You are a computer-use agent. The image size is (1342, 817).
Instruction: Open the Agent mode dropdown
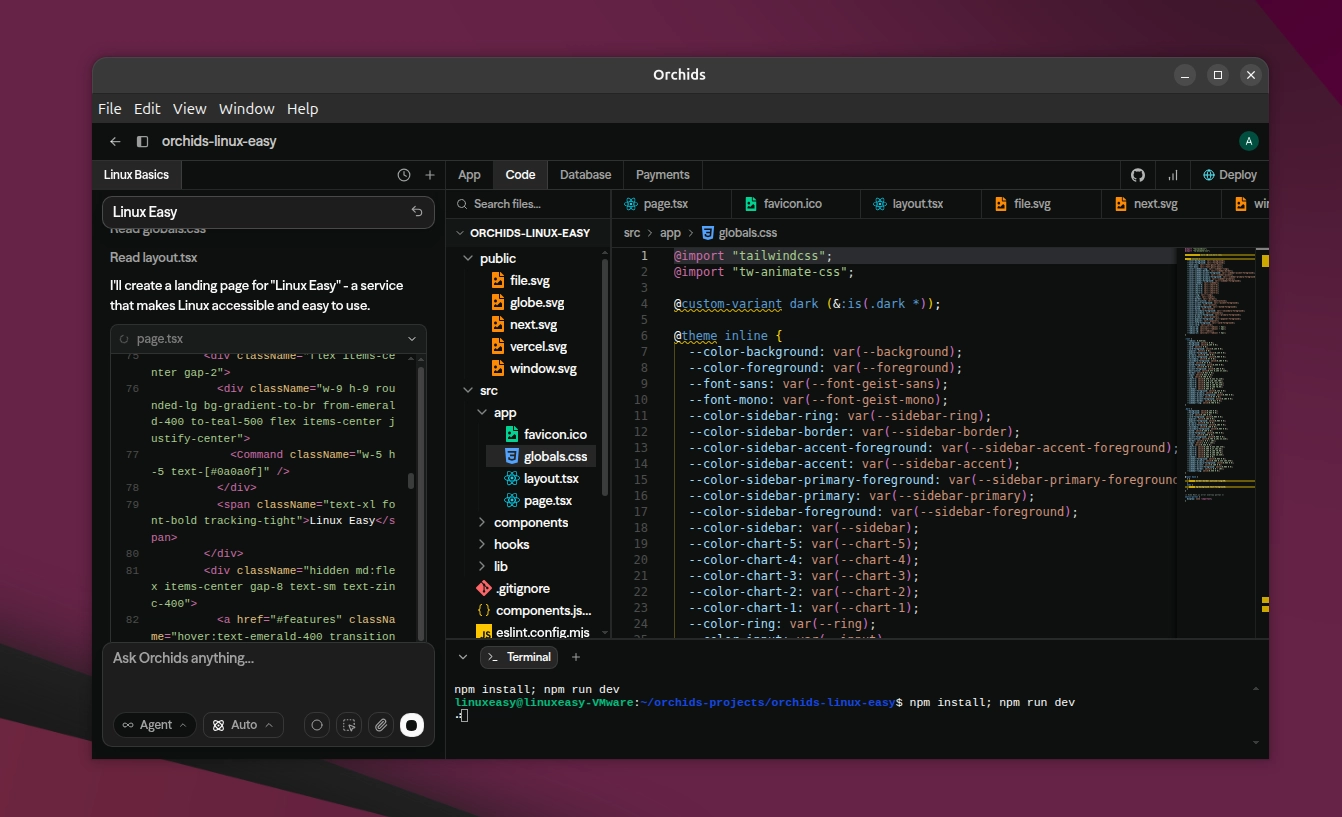coord(154,725)
